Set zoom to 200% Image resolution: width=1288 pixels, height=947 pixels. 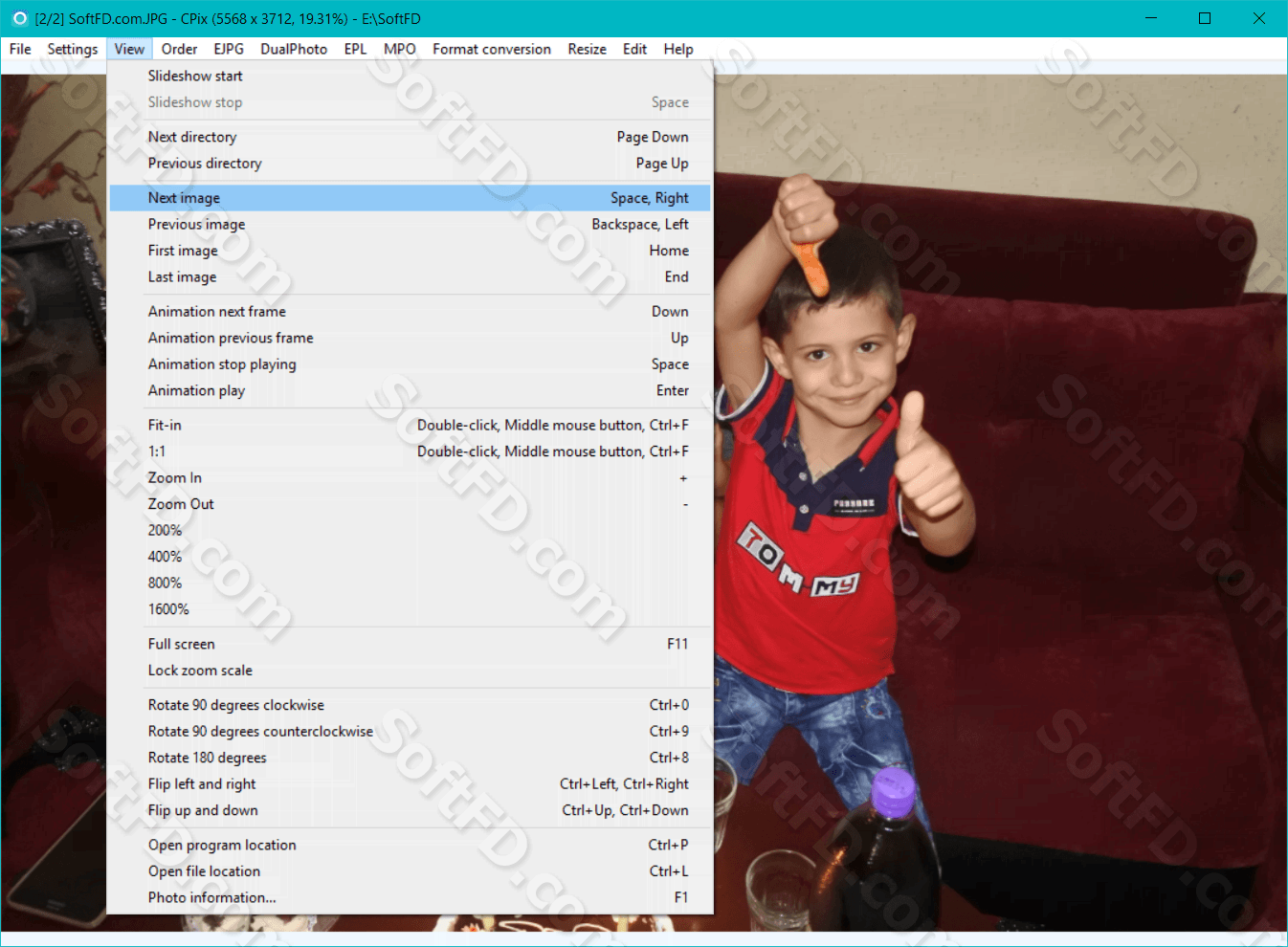tap(410, 530)
